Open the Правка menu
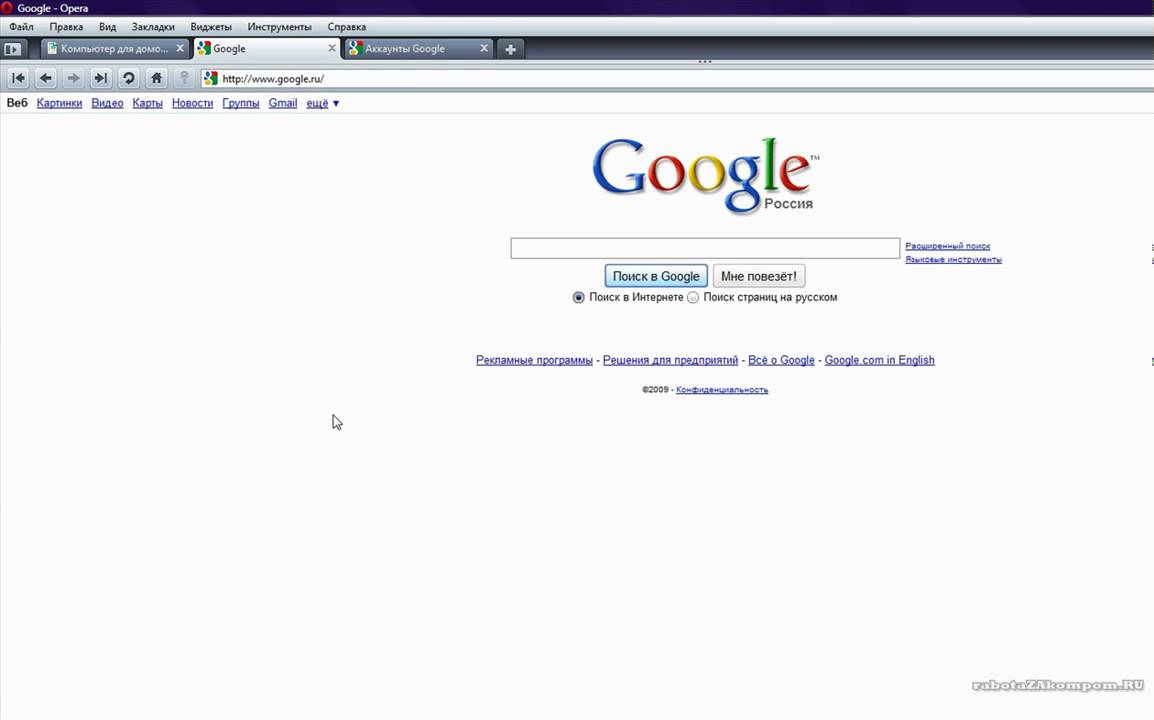Screen dimensions: 1154x720 (66, 27)
